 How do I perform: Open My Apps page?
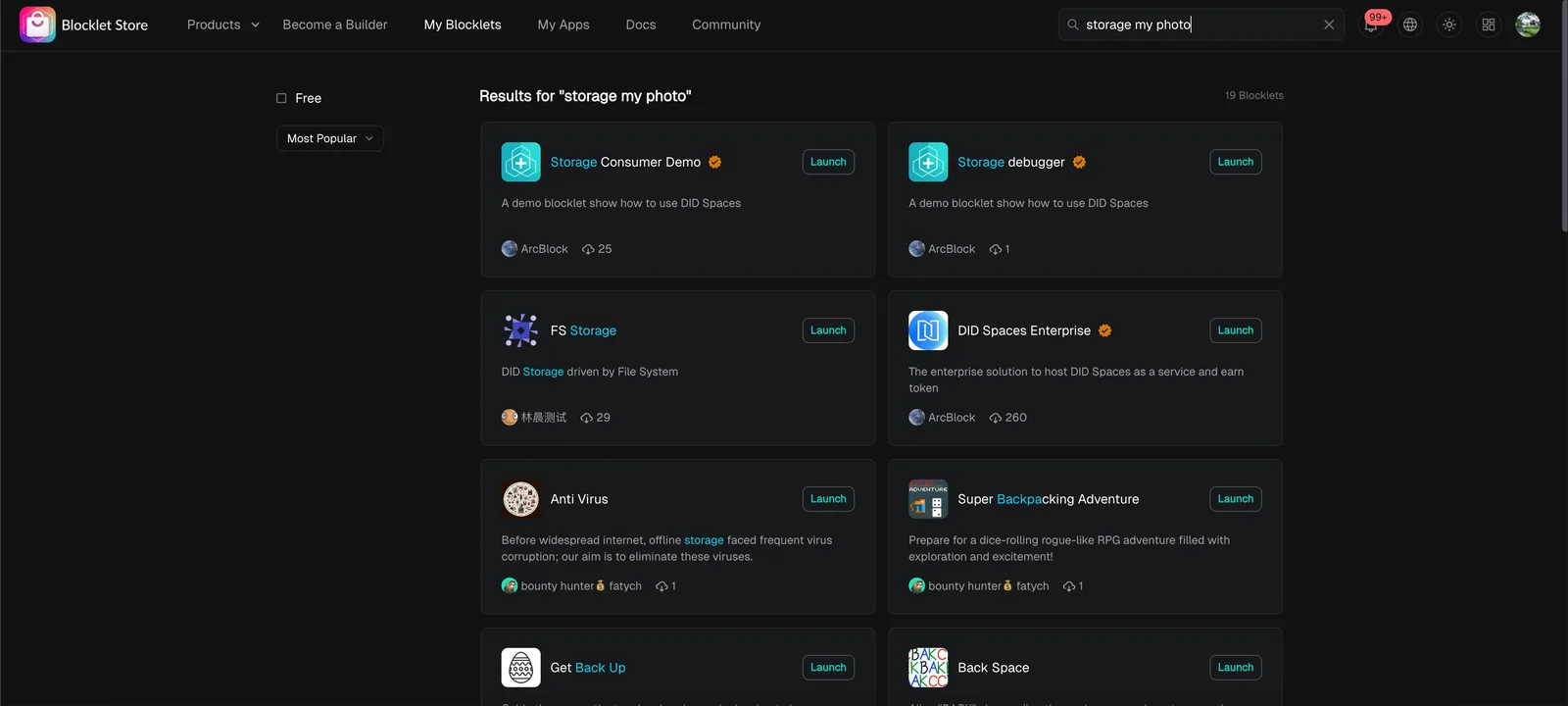click(563, 25)
